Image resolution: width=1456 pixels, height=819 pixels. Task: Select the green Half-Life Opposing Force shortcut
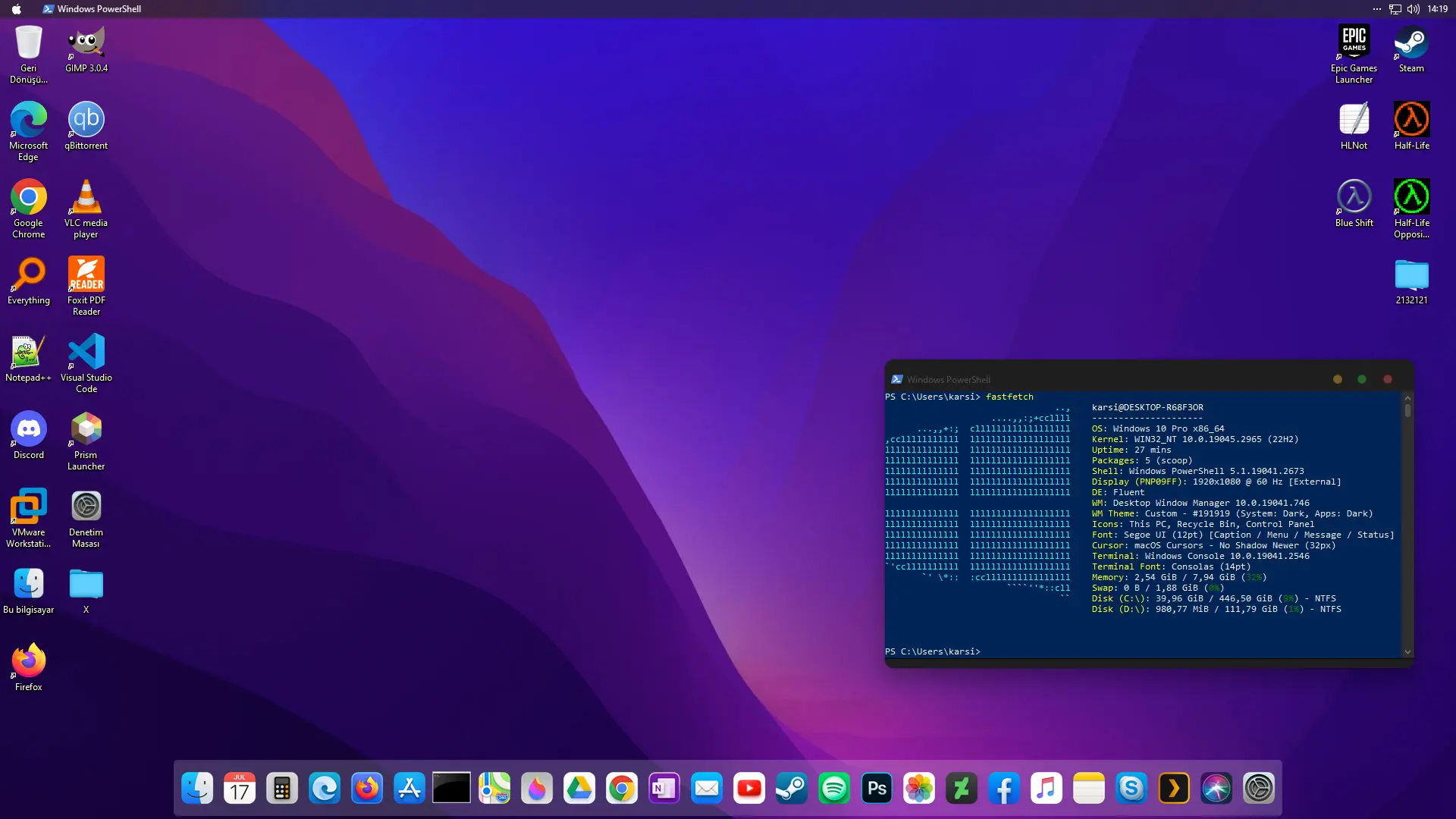tap(1412, 209)
